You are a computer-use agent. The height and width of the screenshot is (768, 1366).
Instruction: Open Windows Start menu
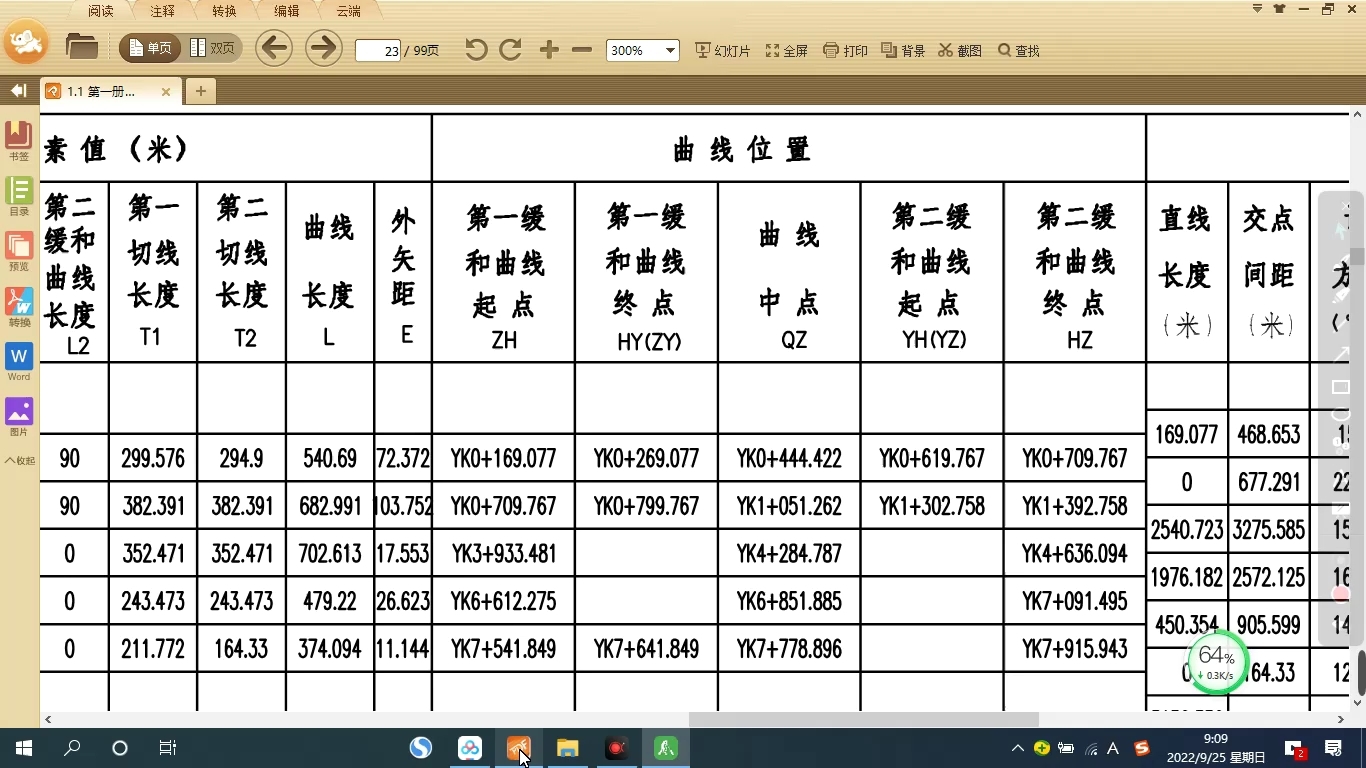coord(23,748)
